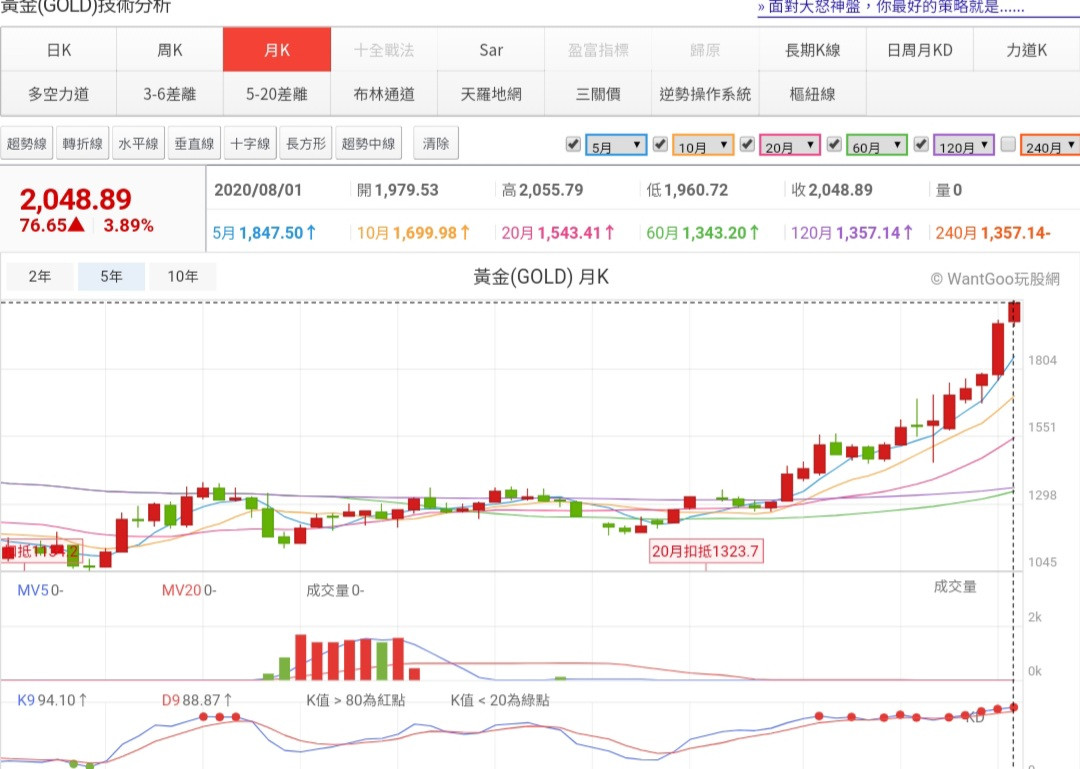Select the 長方形 rectangle tool

(x=306, y=144)
